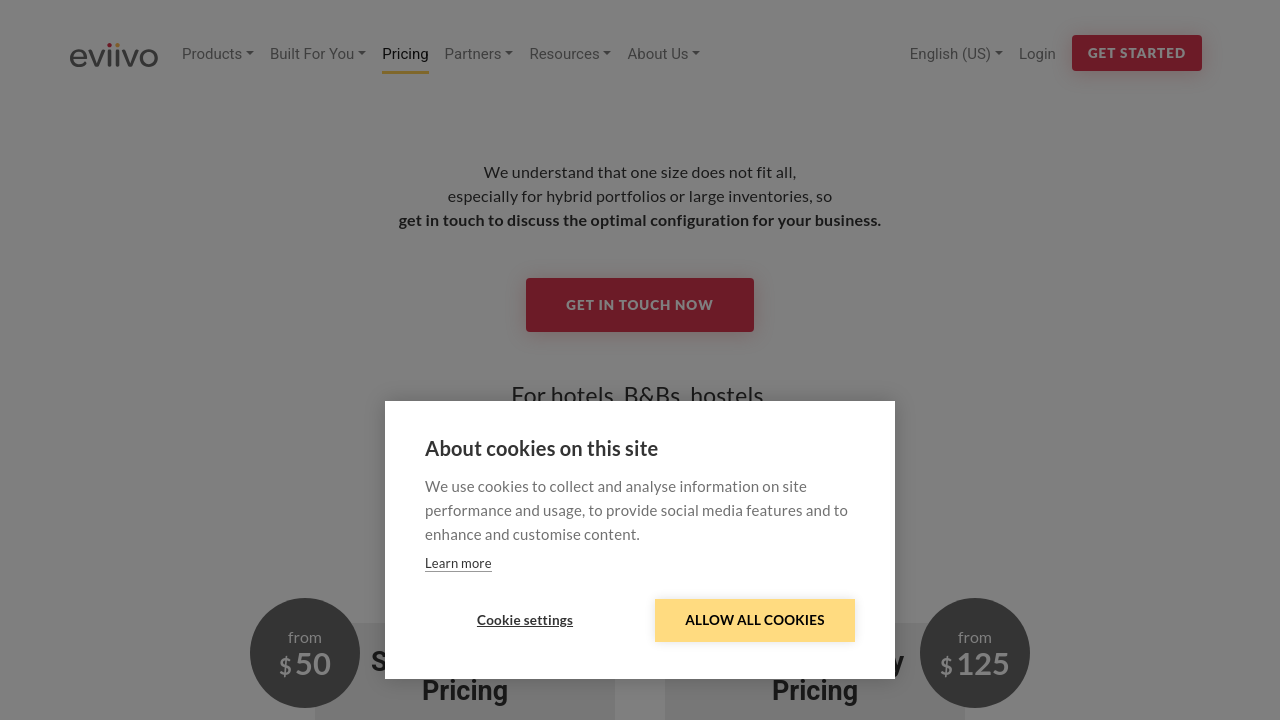Open the Learn more cookie link
This screenshot has height=720, width=1280.
pyautogui.click(x=458, y=563)
